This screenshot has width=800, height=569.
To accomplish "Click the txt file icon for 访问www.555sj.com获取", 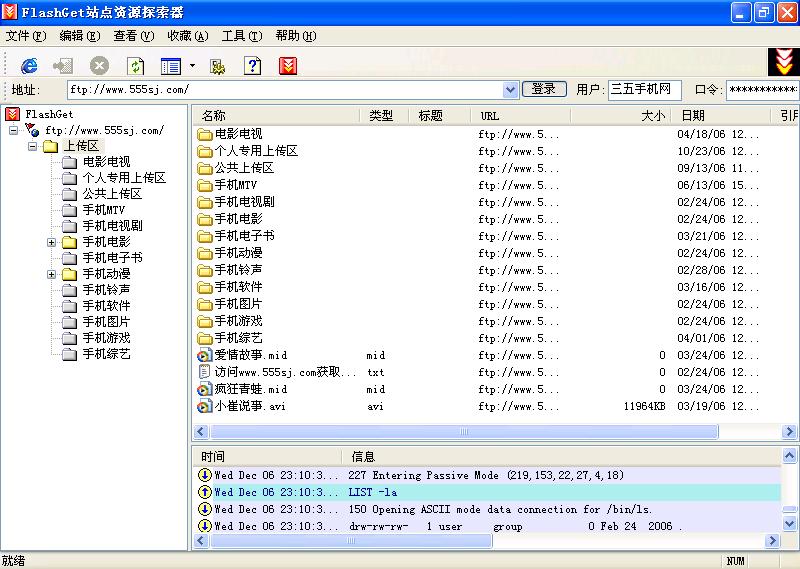I will coord(204,372).
